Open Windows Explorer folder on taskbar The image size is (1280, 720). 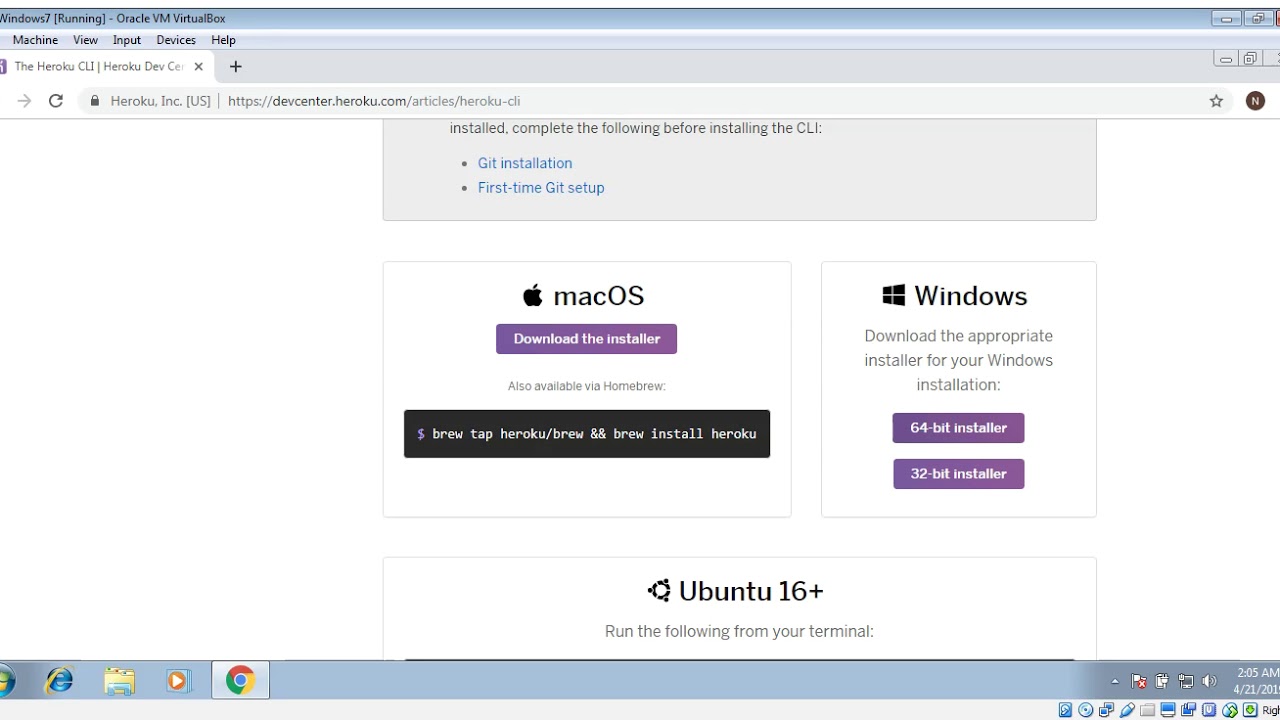tap(119, 681)
